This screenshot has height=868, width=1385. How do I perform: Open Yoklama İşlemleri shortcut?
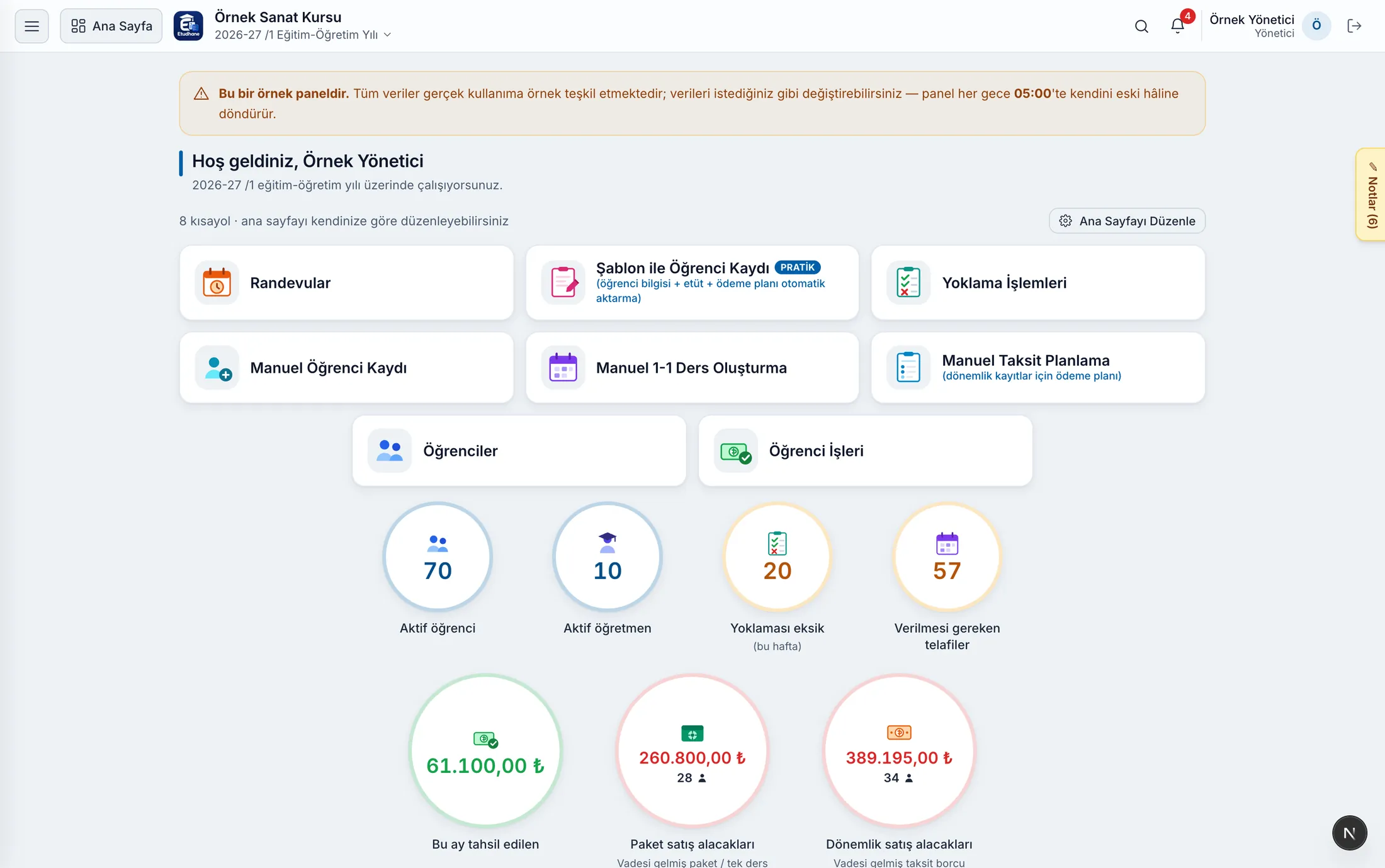1038,283
